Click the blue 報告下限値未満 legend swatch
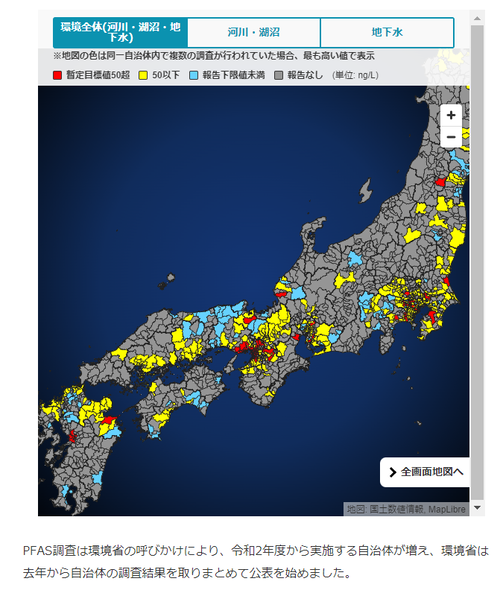Image resolution: width=500 pixels, height=593 pixels. tap(194, 75)
